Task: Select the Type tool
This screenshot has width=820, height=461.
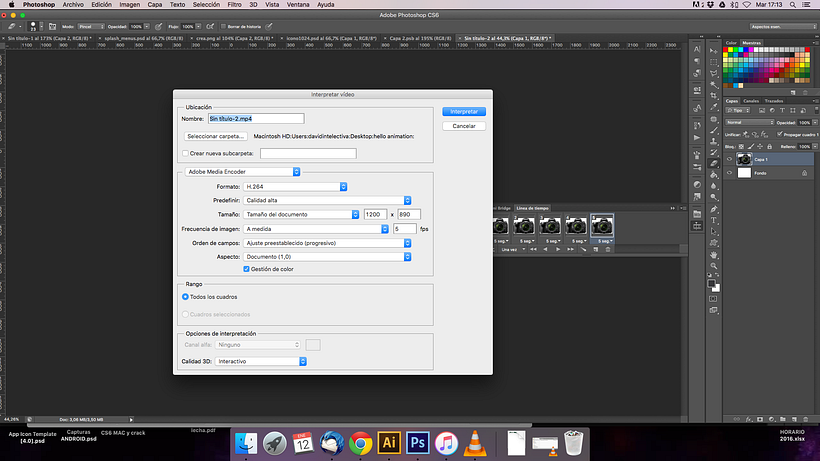Action: pos(714,220)
